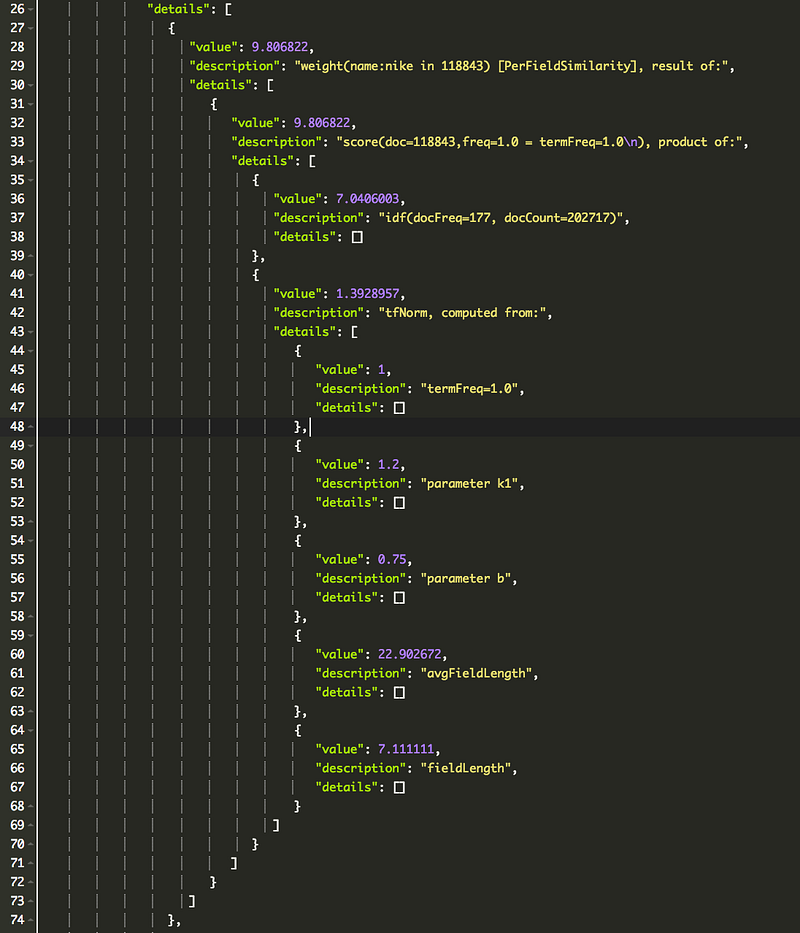This screenshot has width=800, height=933.
Task: Click the idf(docFreq=177, docCount=202717) string
Action: [501, 218]
